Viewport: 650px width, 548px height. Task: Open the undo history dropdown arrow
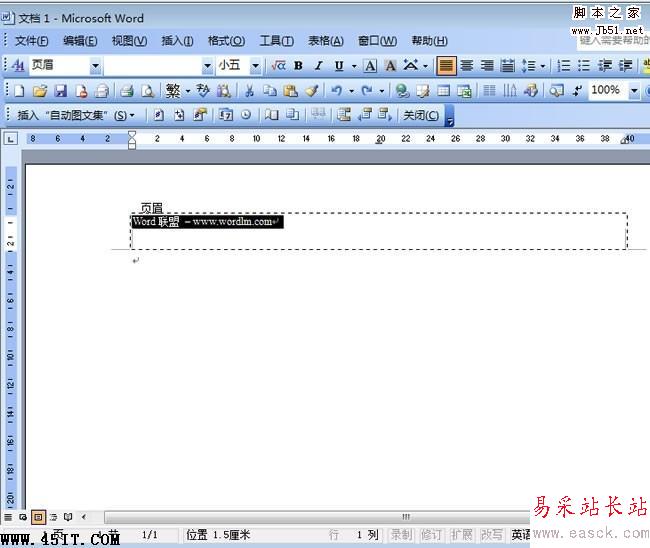tap(351, 91)
